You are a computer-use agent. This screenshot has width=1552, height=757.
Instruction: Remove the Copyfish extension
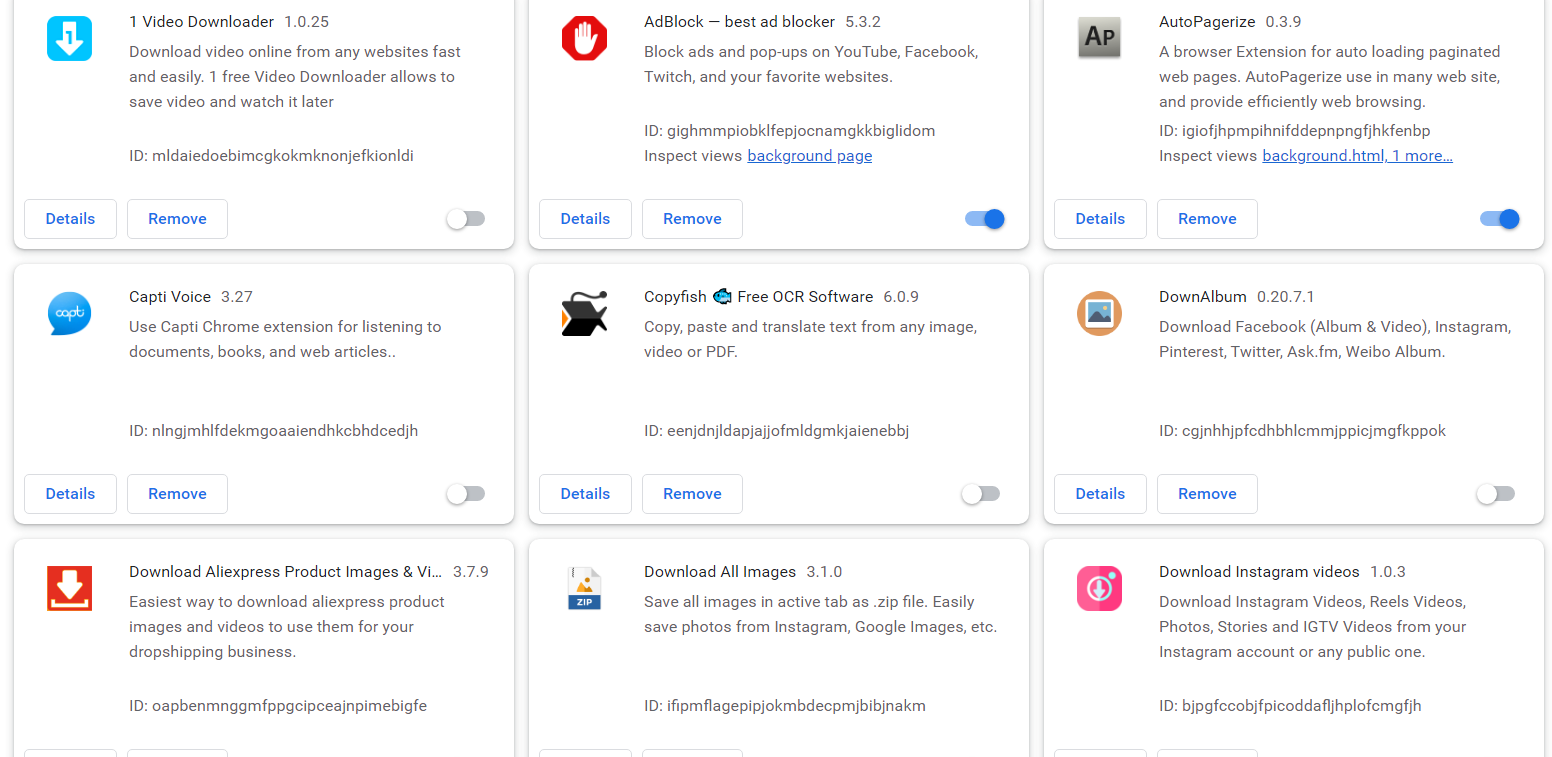tap(692, 494)
